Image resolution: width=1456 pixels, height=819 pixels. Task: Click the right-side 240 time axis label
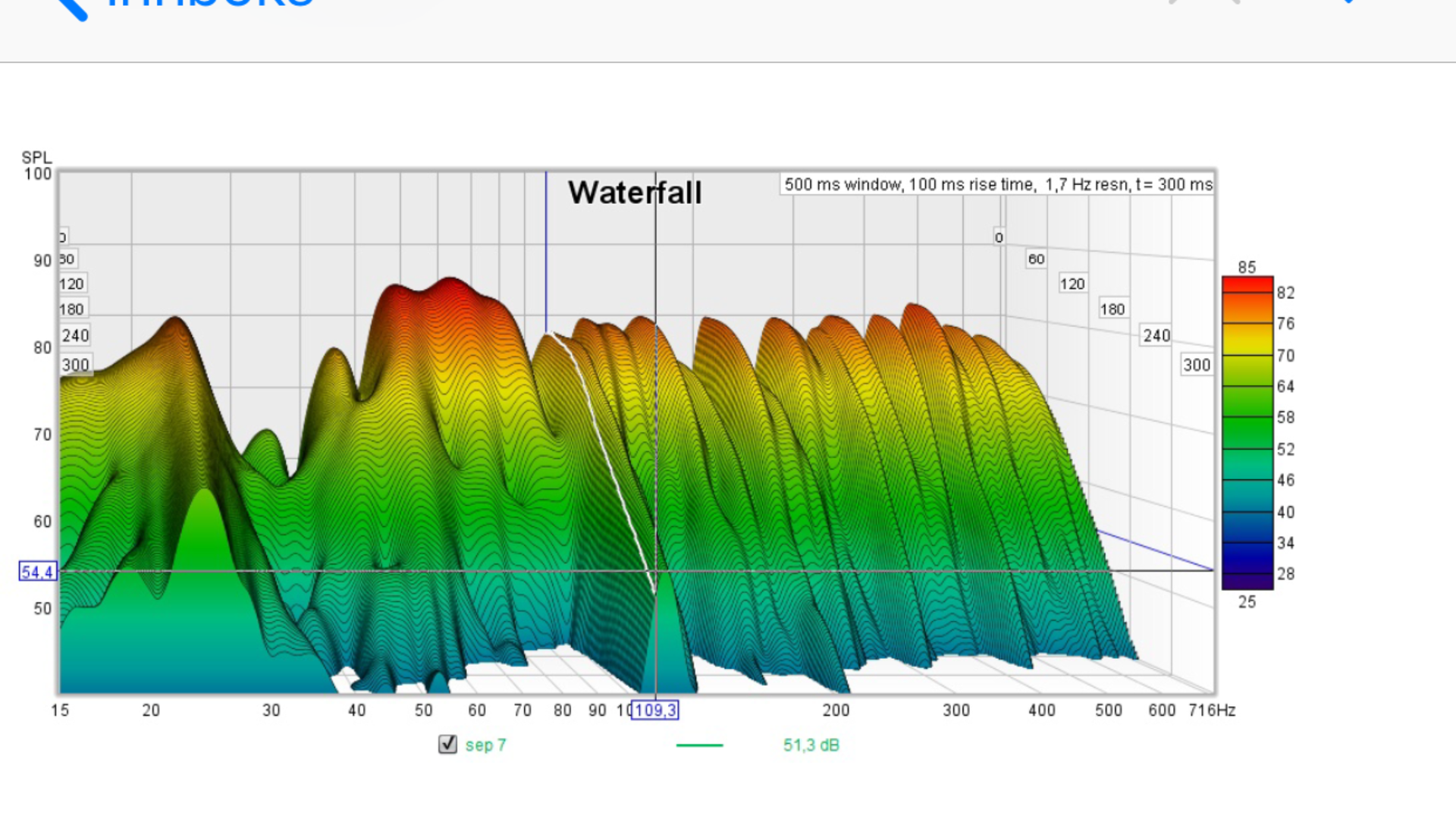pyautogui.click(x=1156, y=335)
